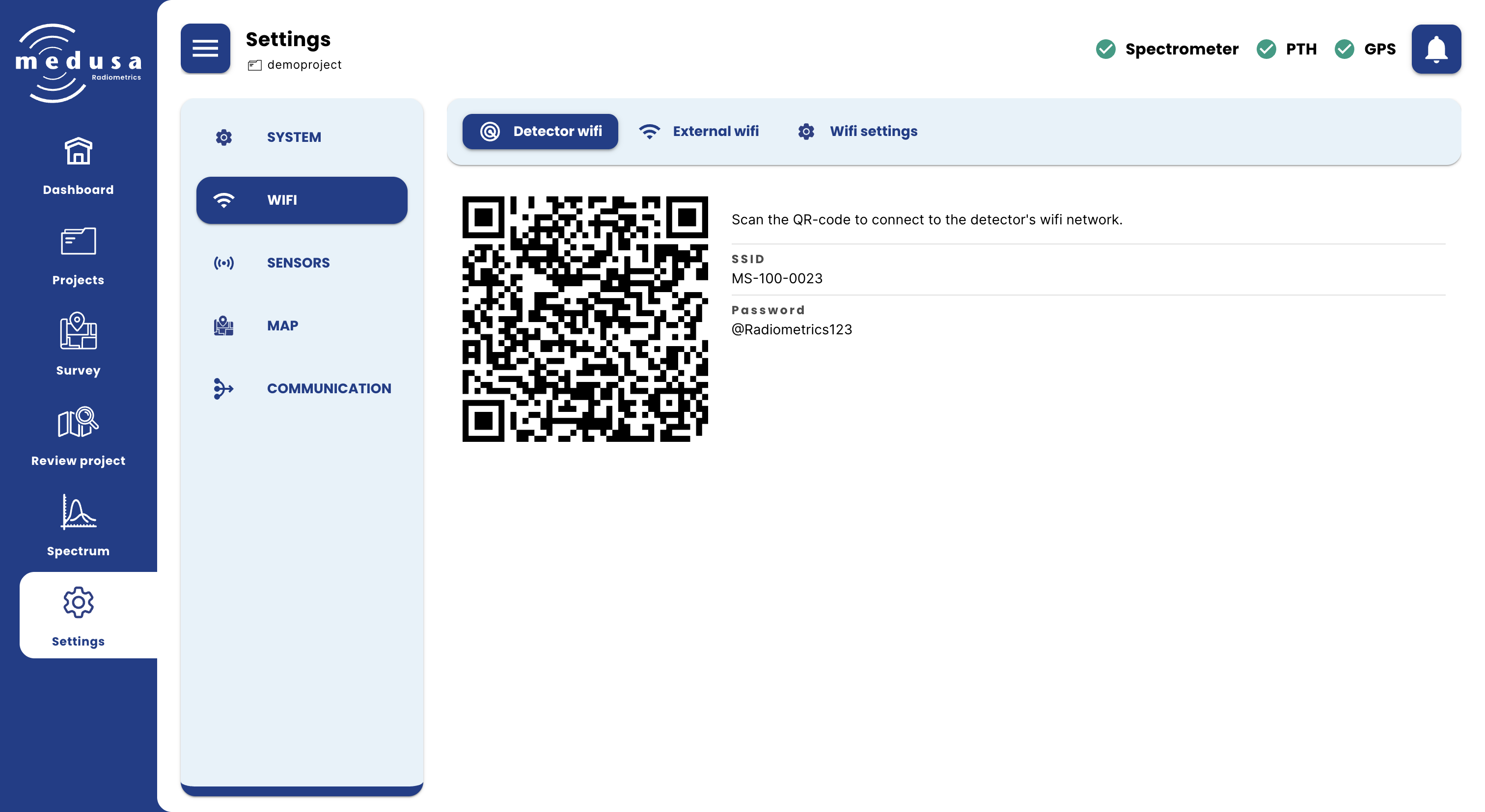This screenshot has width=1485, height=812.
Task: Click the Password field label
Action: pos(768,310)
